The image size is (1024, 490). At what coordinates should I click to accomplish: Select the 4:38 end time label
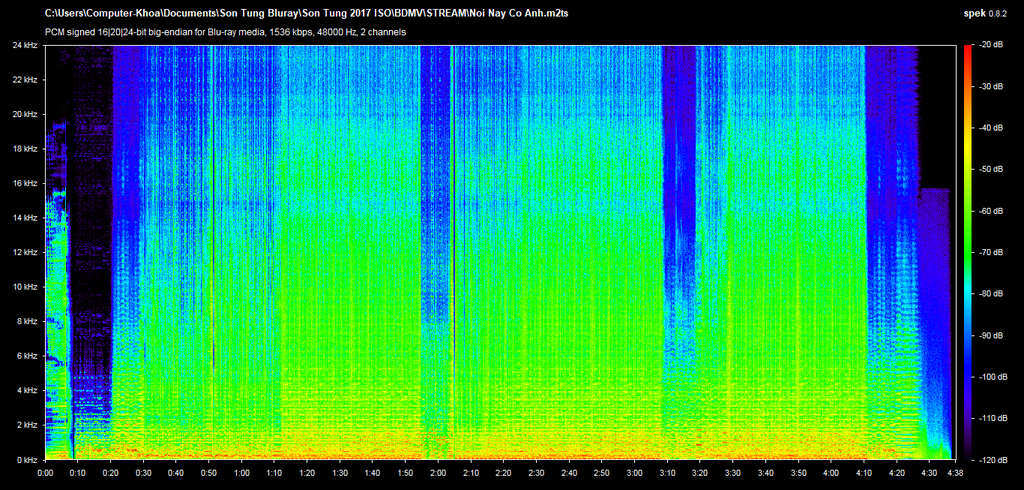point(953,472)
